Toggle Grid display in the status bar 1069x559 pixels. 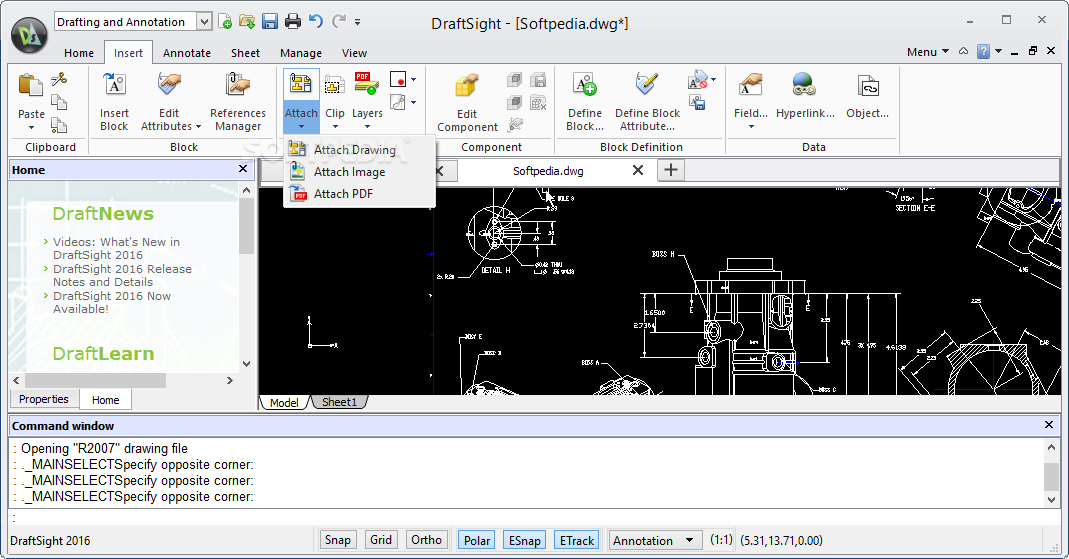(x=380, y=540)
